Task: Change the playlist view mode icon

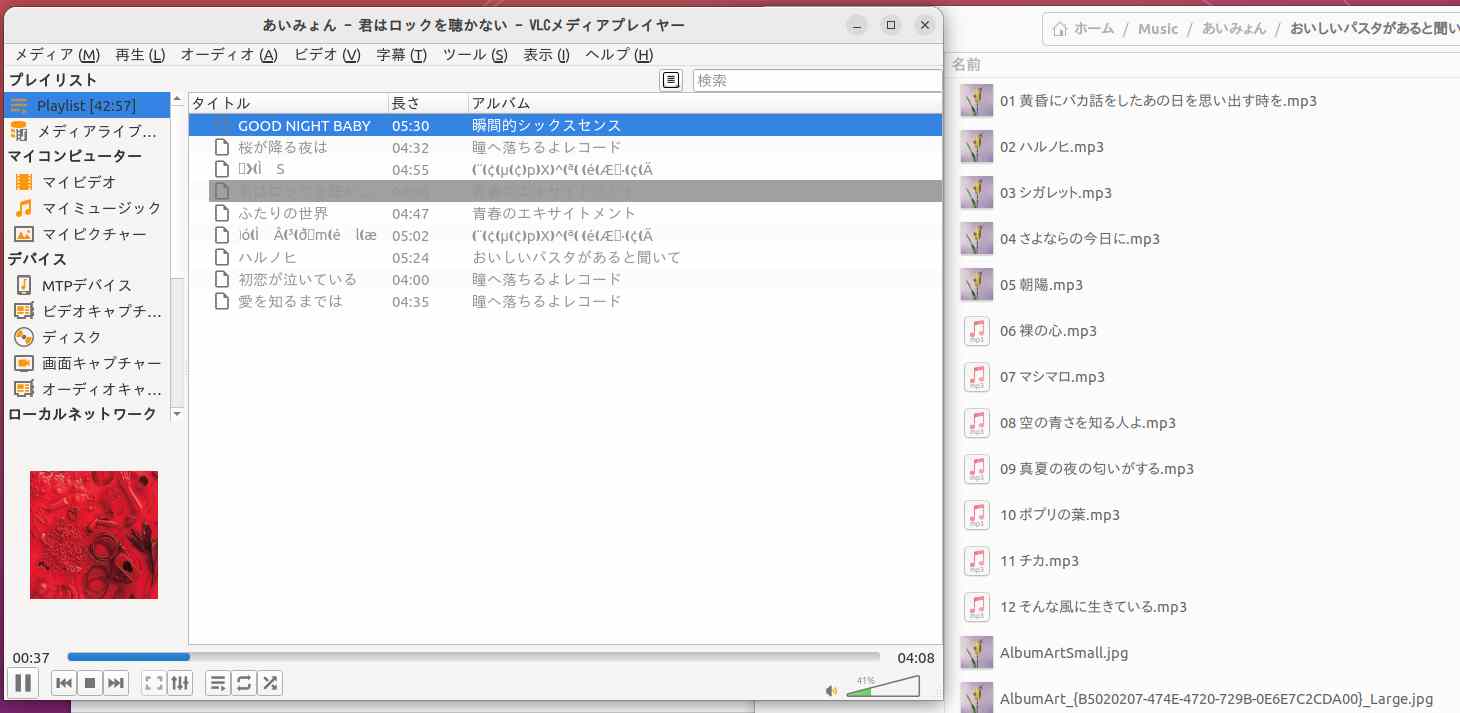Action: tap(671, 80)
